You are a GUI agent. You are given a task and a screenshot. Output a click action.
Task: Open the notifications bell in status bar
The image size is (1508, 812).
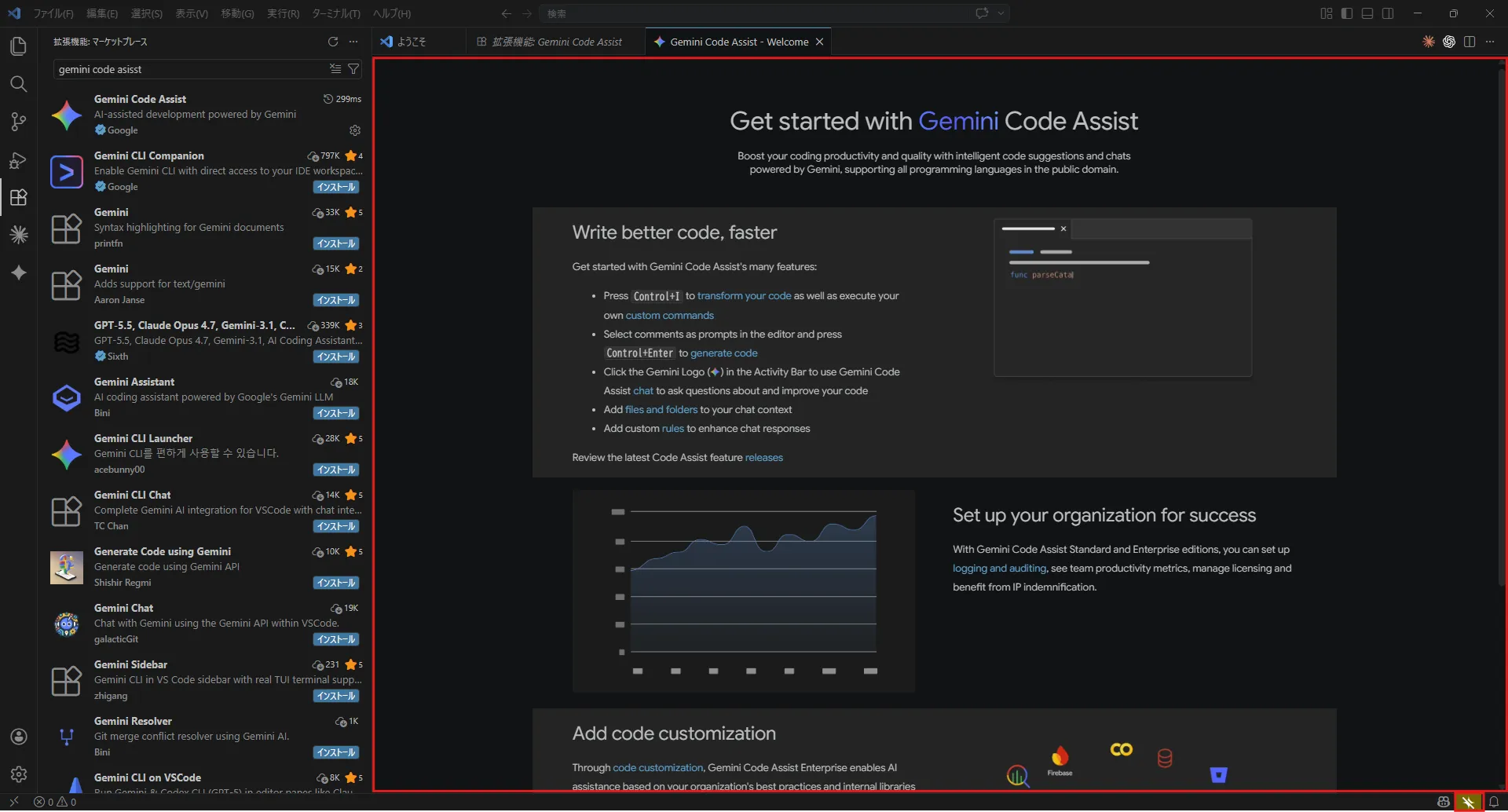1494,802
